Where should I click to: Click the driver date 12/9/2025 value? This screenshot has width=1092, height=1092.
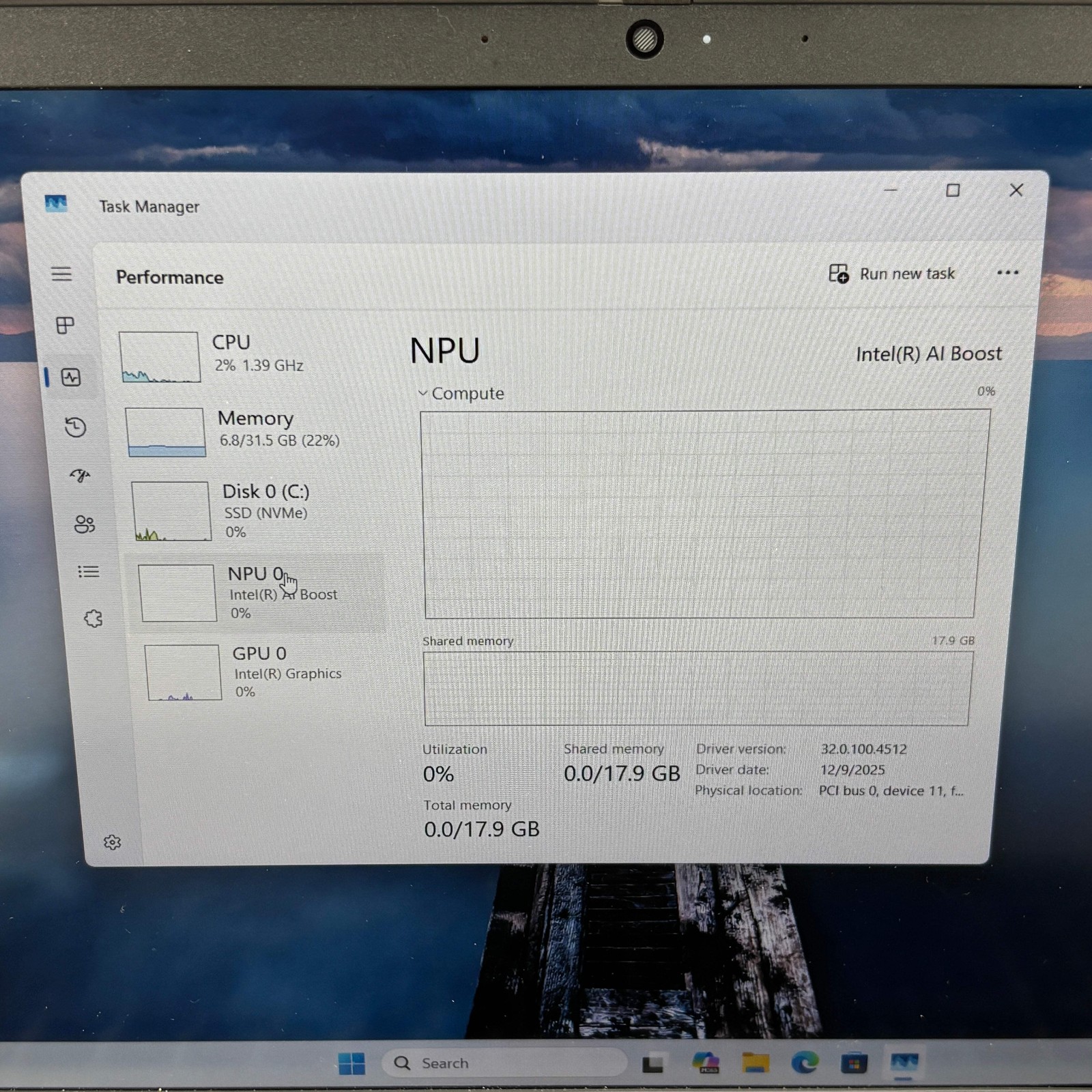pos(852,770)
